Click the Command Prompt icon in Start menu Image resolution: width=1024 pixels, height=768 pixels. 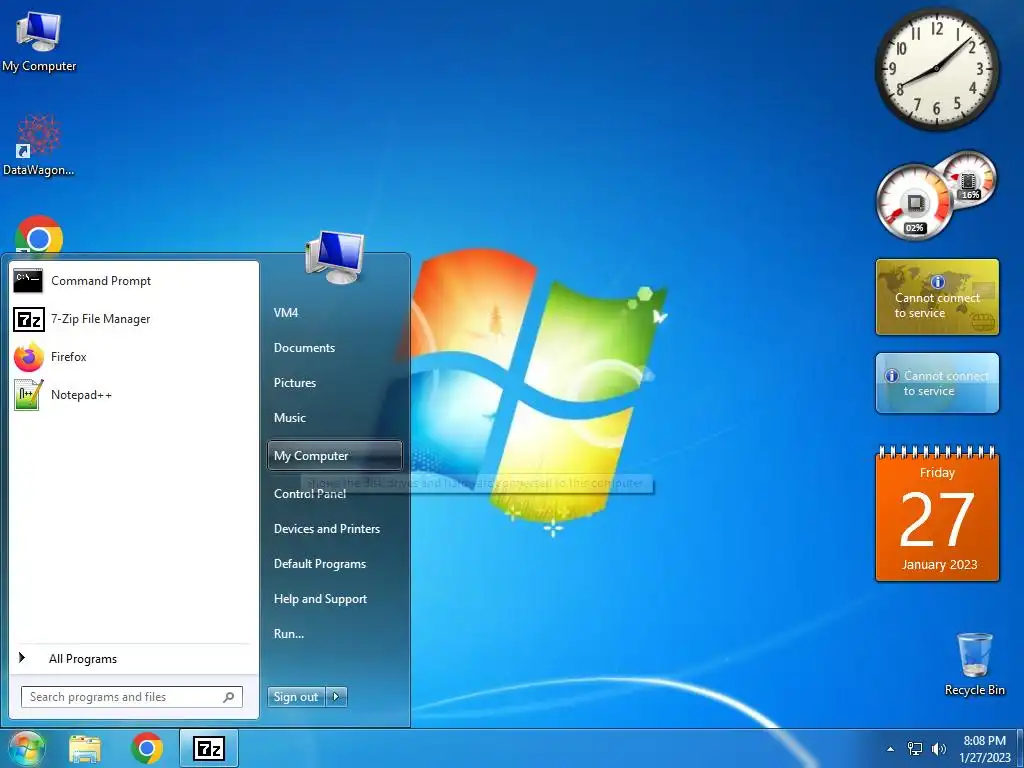[28, 281]
